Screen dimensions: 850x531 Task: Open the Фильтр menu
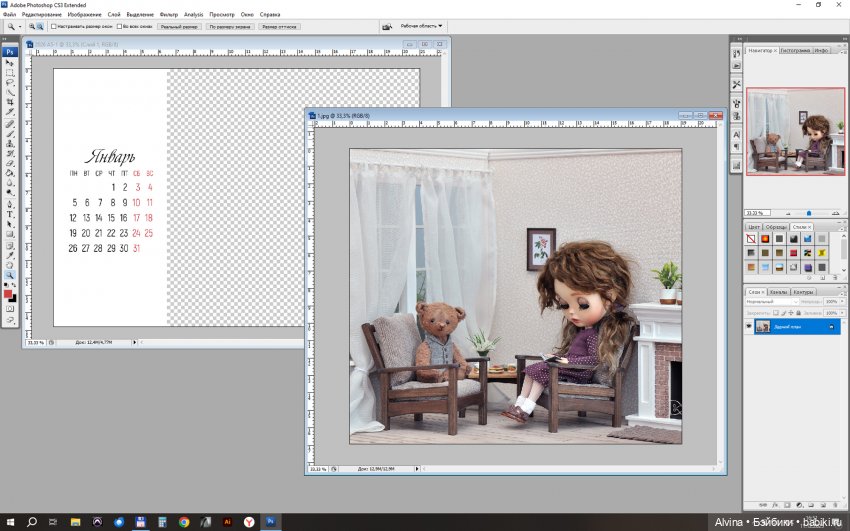pyautogui.click(x=168, y=15)
